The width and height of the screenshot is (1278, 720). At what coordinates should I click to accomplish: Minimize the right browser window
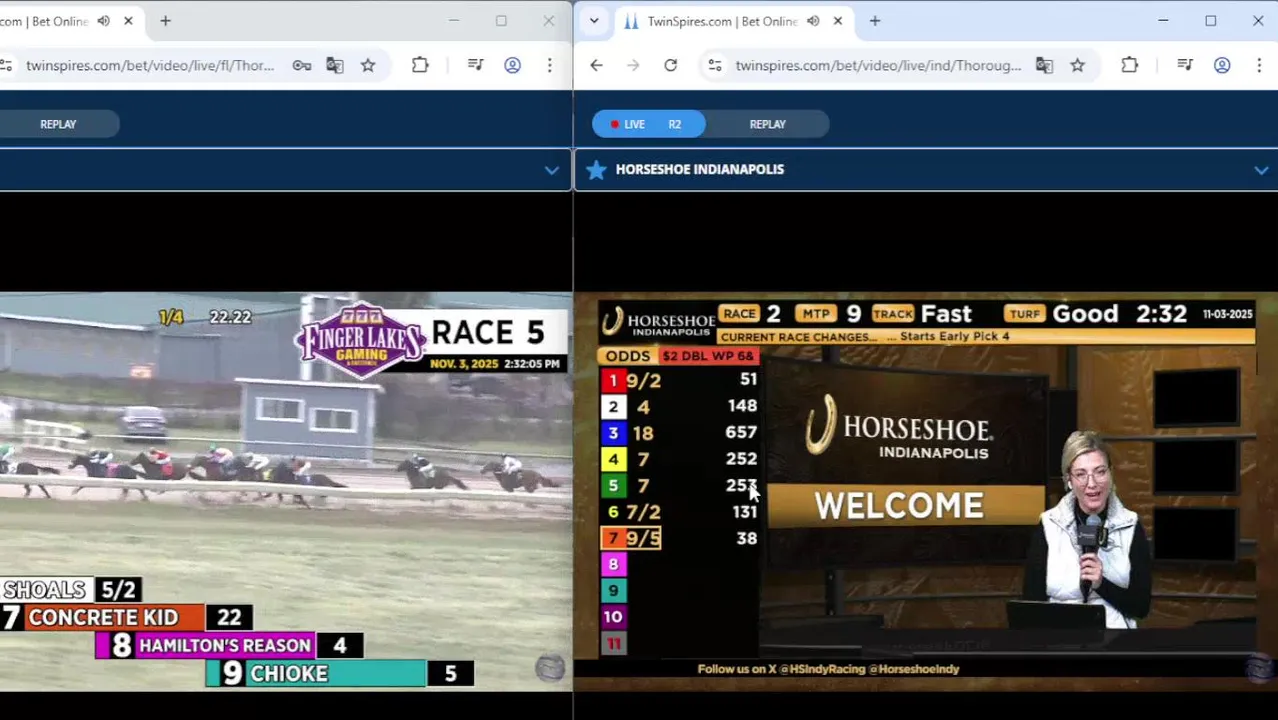(x=1163, y=21)
